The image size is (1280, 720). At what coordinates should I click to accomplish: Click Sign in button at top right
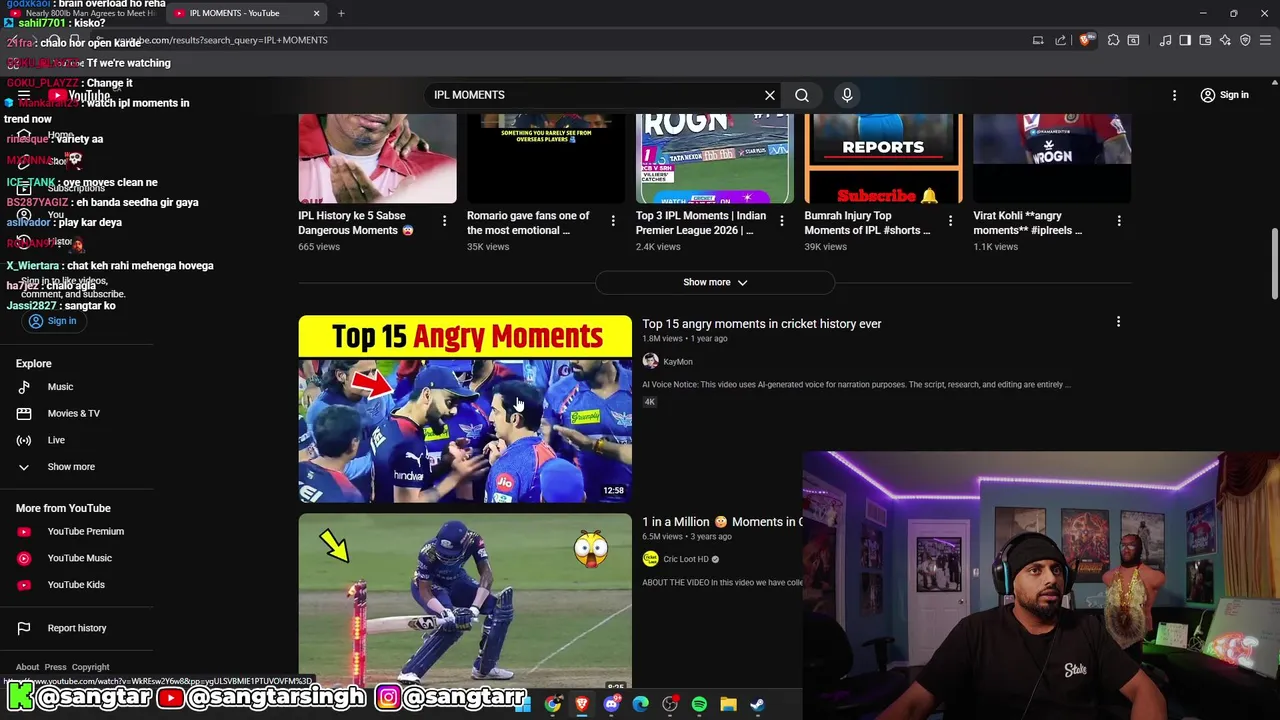(1225, 95)
